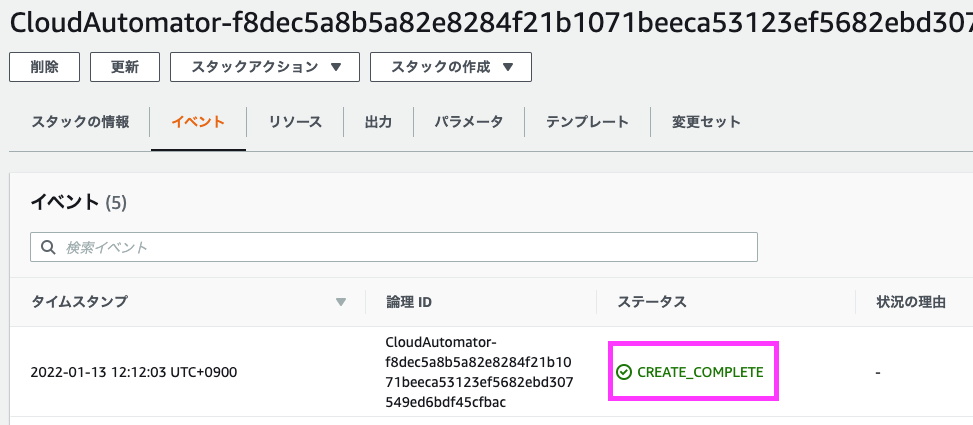This screenshot has height=425, width=973.
Task: Focus the 検索イベント search field
Action: tap(394, 247)
